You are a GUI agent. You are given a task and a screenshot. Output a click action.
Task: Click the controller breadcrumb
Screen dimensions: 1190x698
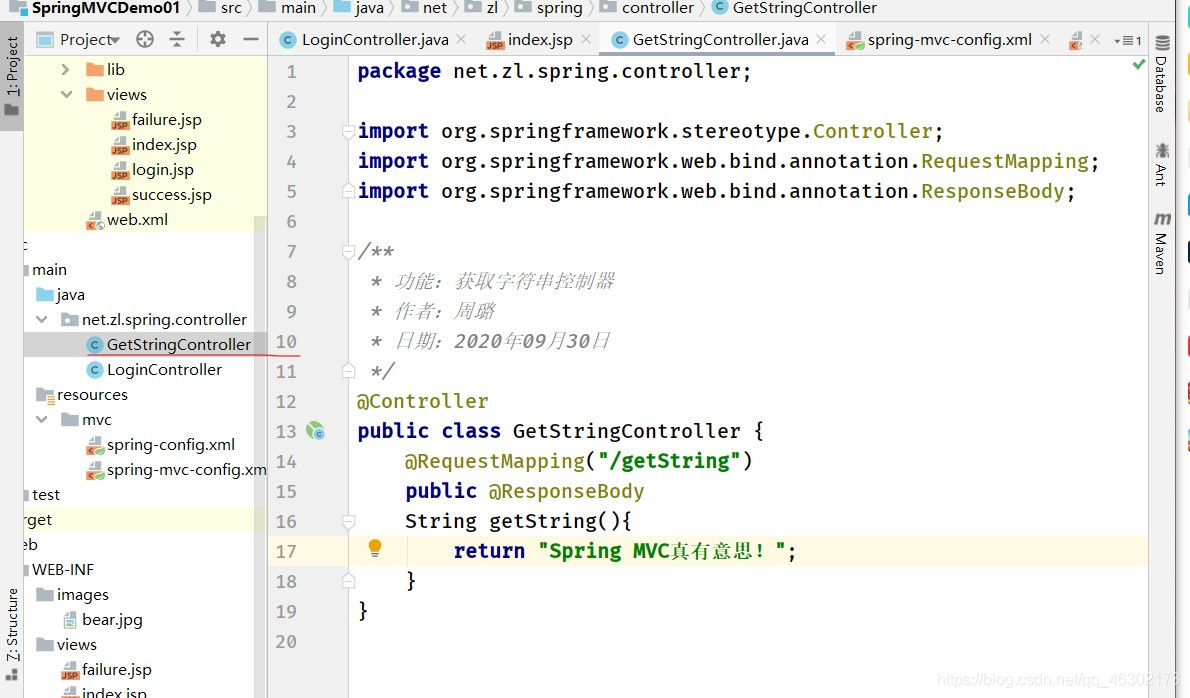[x=647, y=8]
